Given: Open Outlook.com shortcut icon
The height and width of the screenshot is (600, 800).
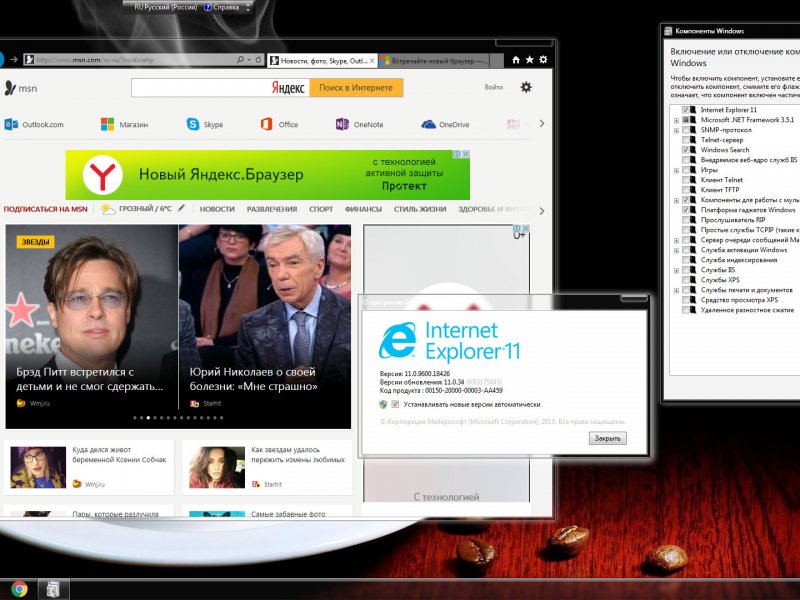Looking at the screenshot, I should (x=11, y=124).
